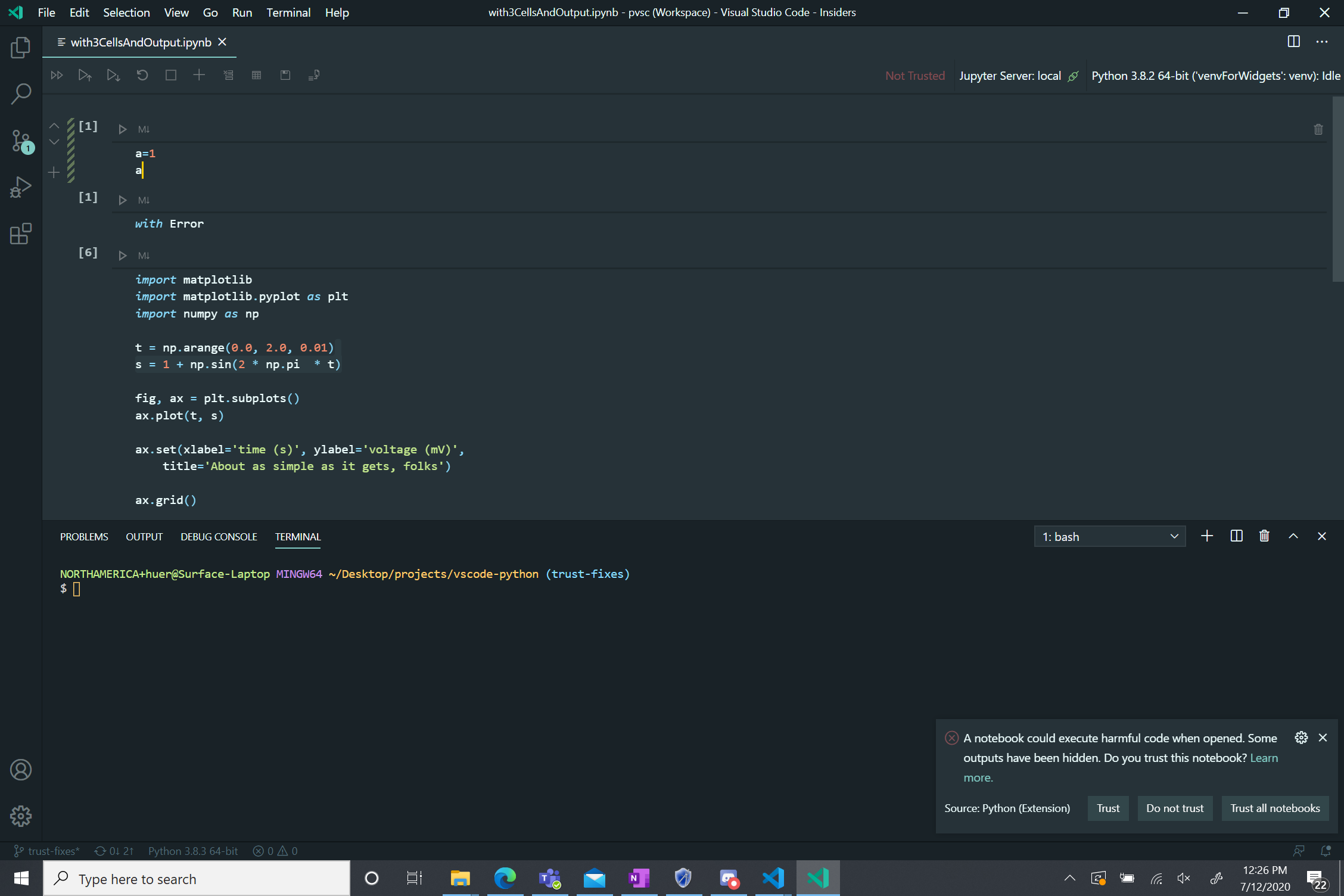Expand the first cell with the down chevron
The image size is (1344, 896).
[54, 142]
